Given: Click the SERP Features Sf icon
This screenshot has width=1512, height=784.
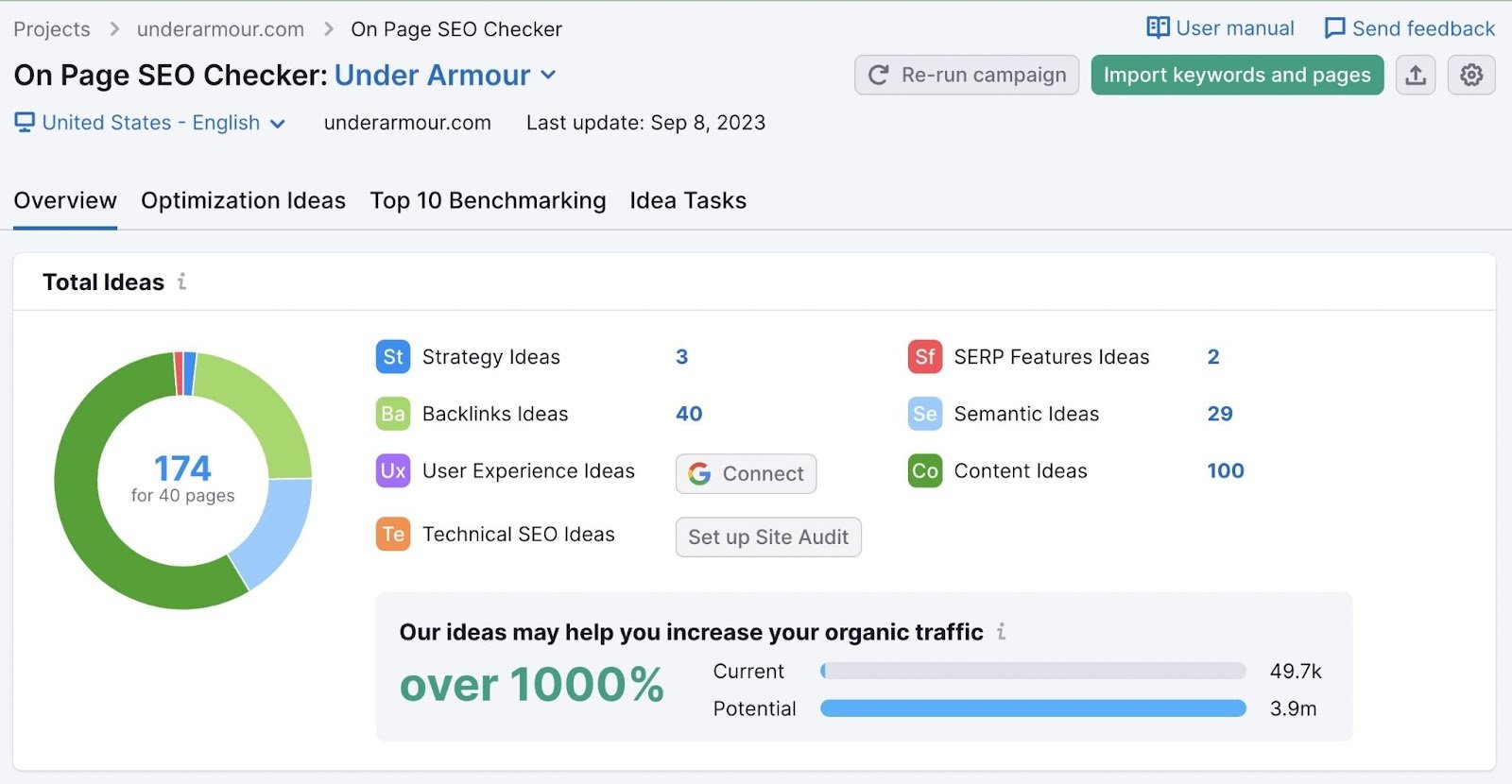Looking at the screenshot, I should pyautogui.click(x=924, y=357).
